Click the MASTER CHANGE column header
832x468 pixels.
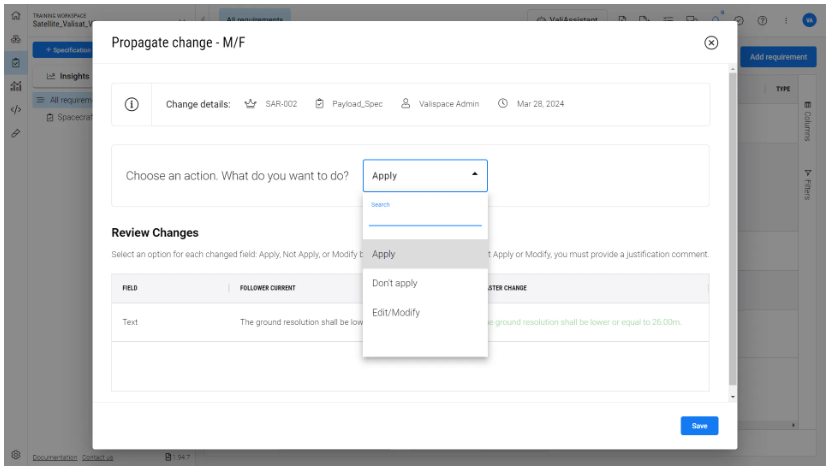[x=505, y=288]
